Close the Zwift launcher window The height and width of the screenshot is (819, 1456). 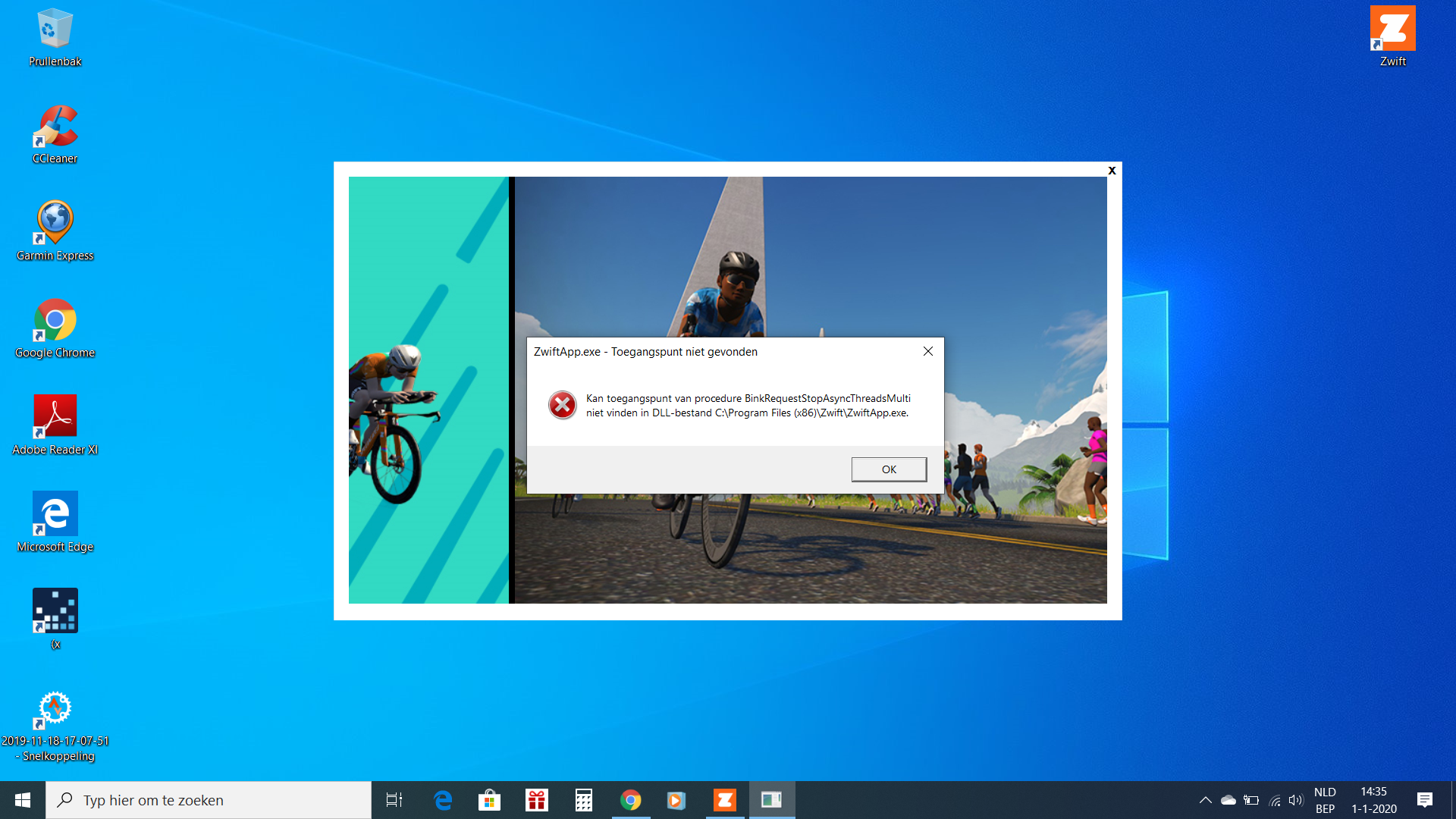(1112, 171)
